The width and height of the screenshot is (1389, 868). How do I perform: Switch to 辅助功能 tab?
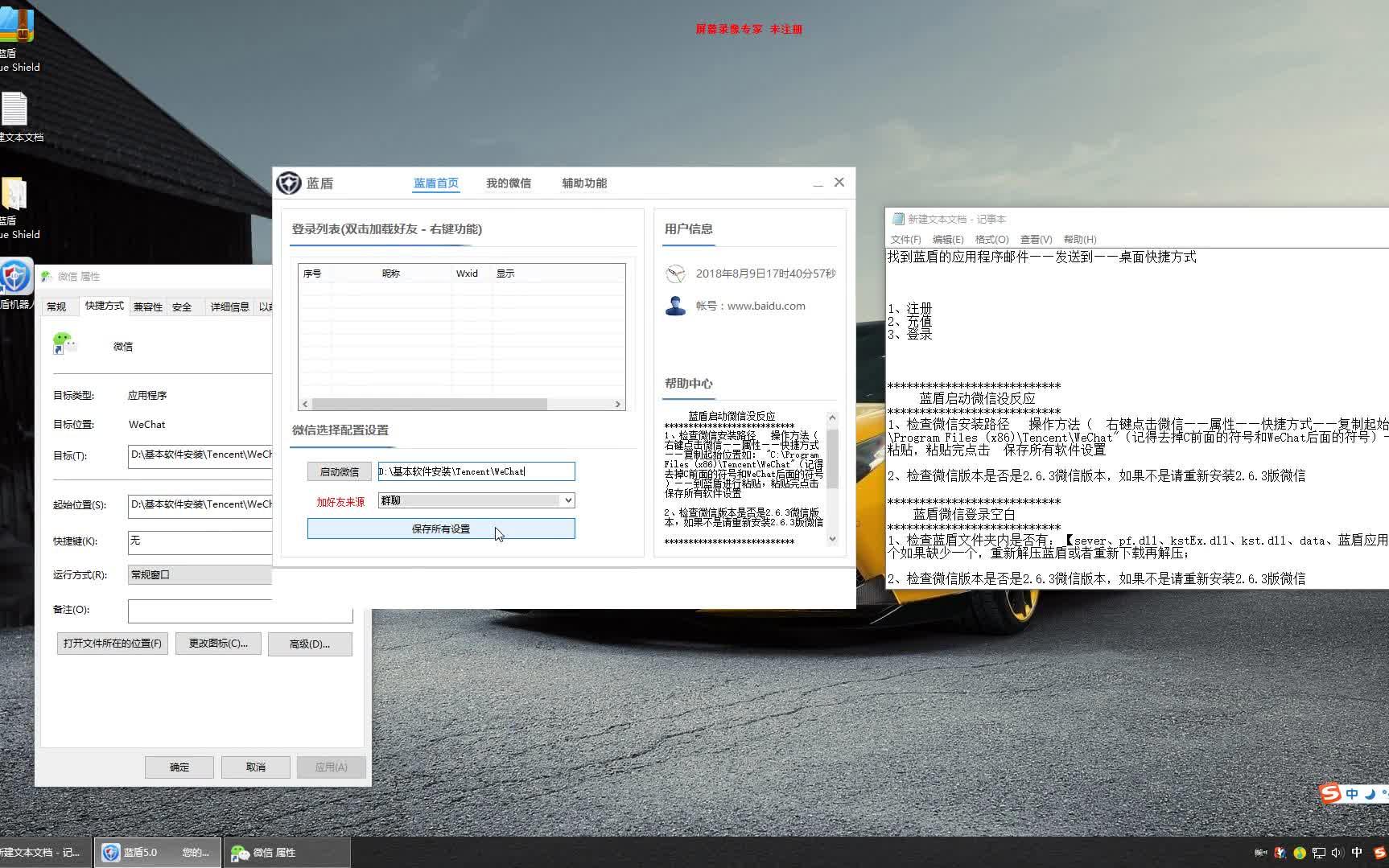(x=584, y=183)
